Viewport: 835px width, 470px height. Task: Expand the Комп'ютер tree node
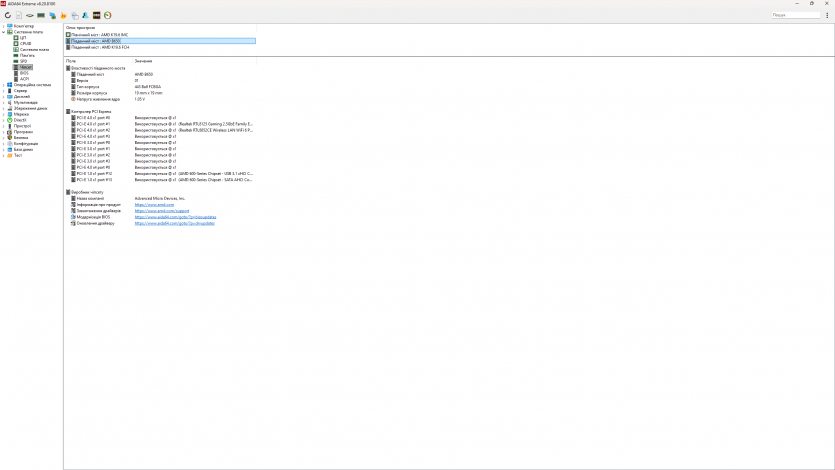click(3, 26)
